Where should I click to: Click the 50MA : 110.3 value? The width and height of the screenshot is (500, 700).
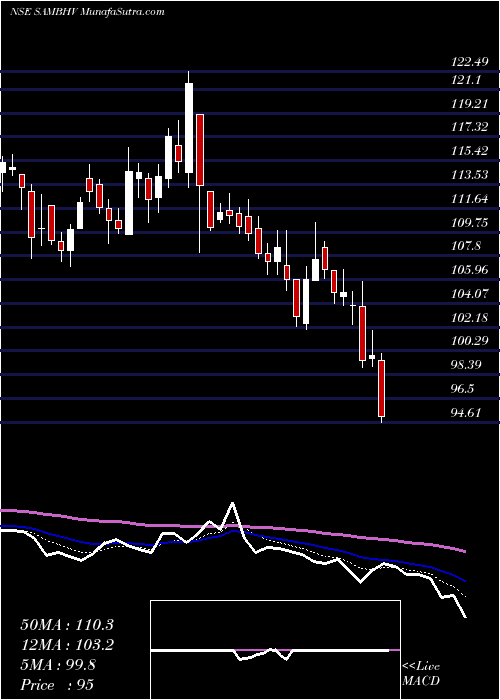tap(67, 625)
